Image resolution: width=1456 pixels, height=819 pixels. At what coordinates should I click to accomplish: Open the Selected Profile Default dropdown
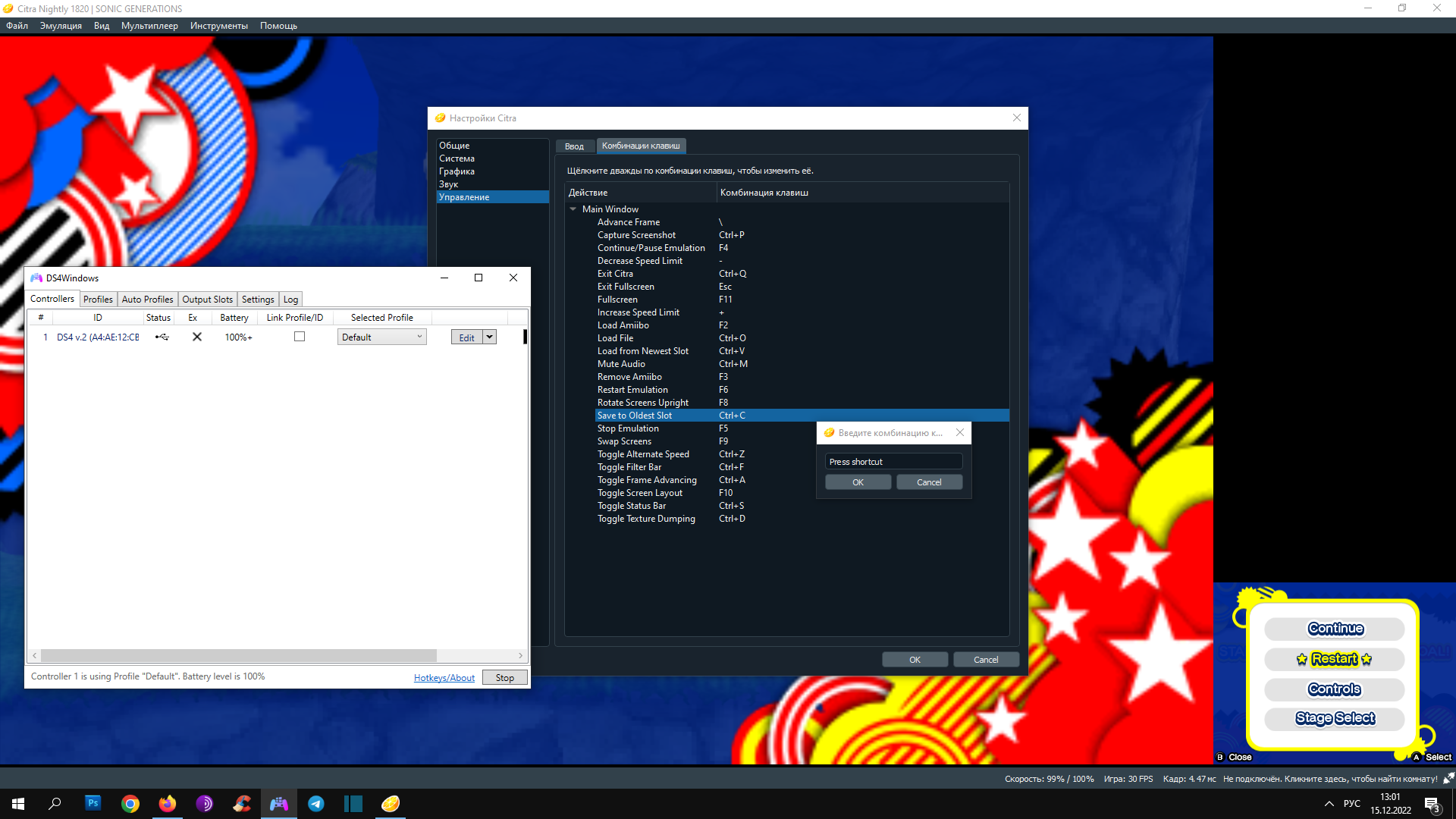coord(382,337)
